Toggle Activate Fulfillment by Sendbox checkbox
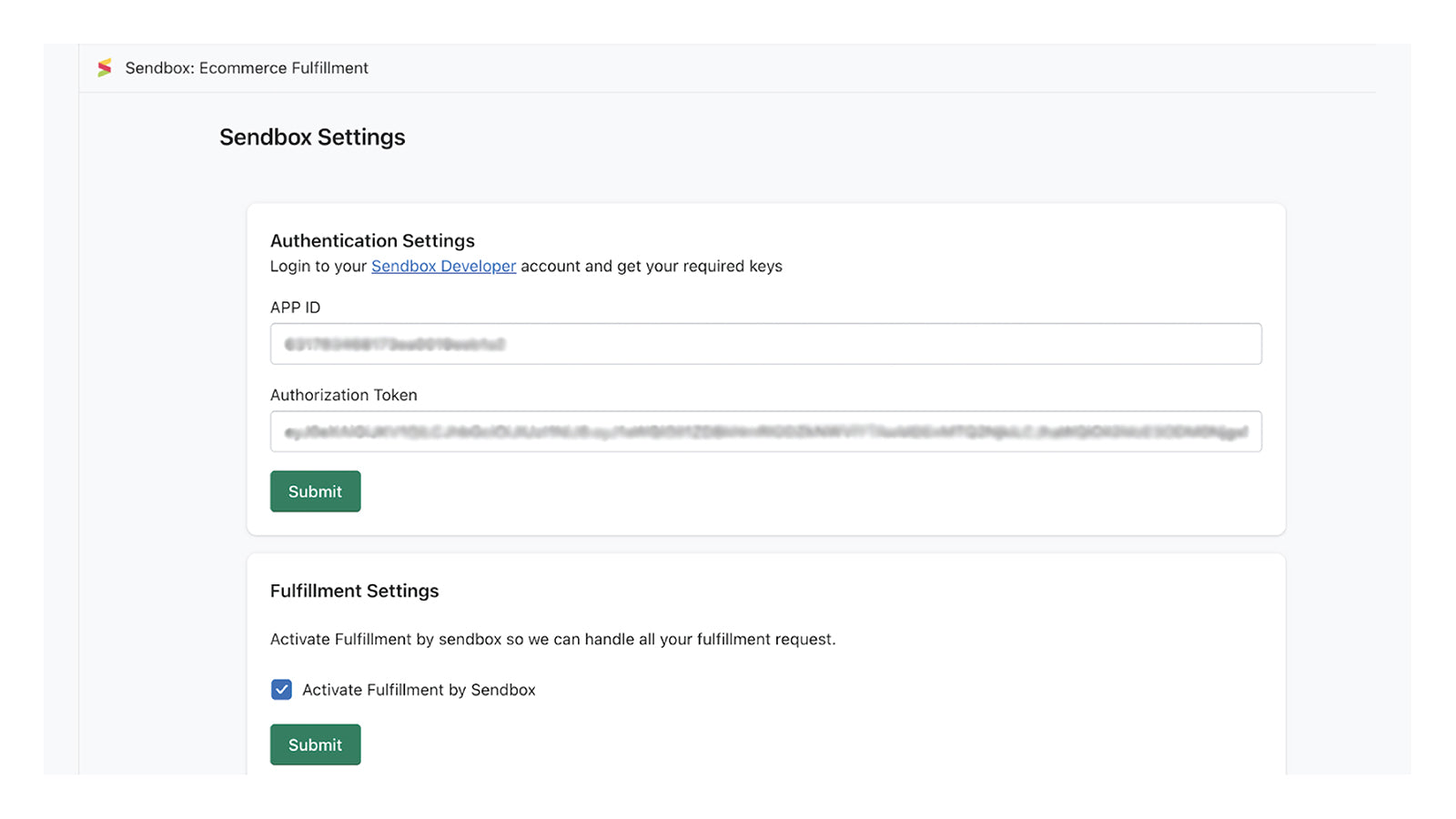 [282, 690]
